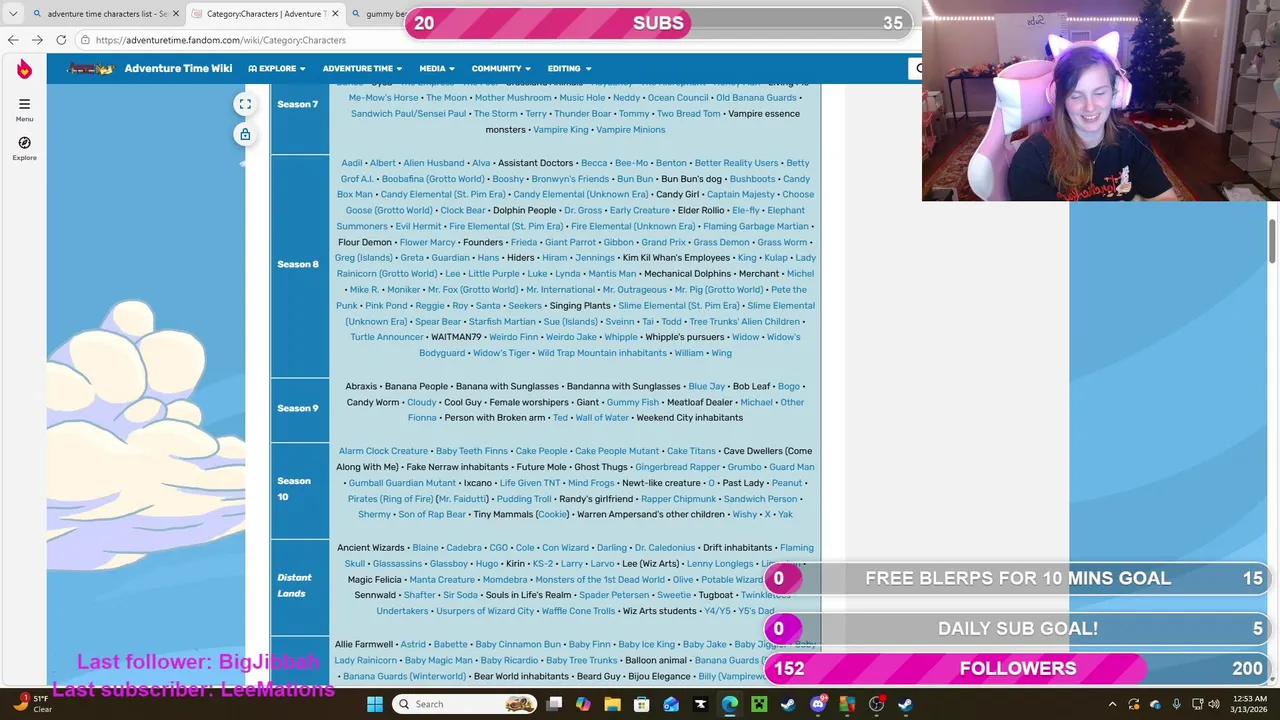Open the Flower Marcy link
1280x720 pixels.
427,242
